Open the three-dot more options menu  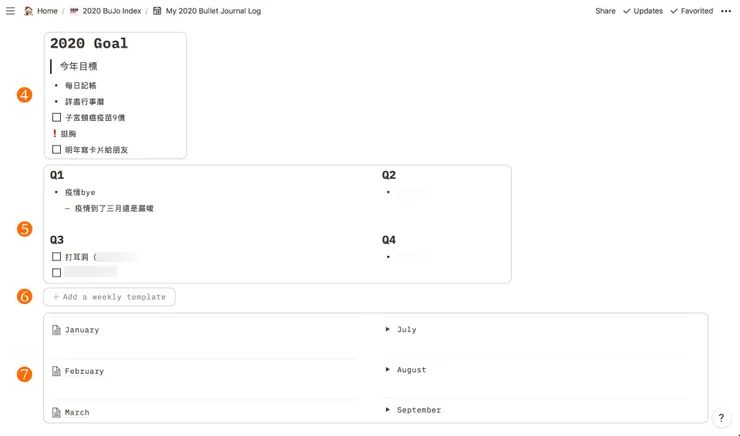pyautogui.click(x=726, y=11)
